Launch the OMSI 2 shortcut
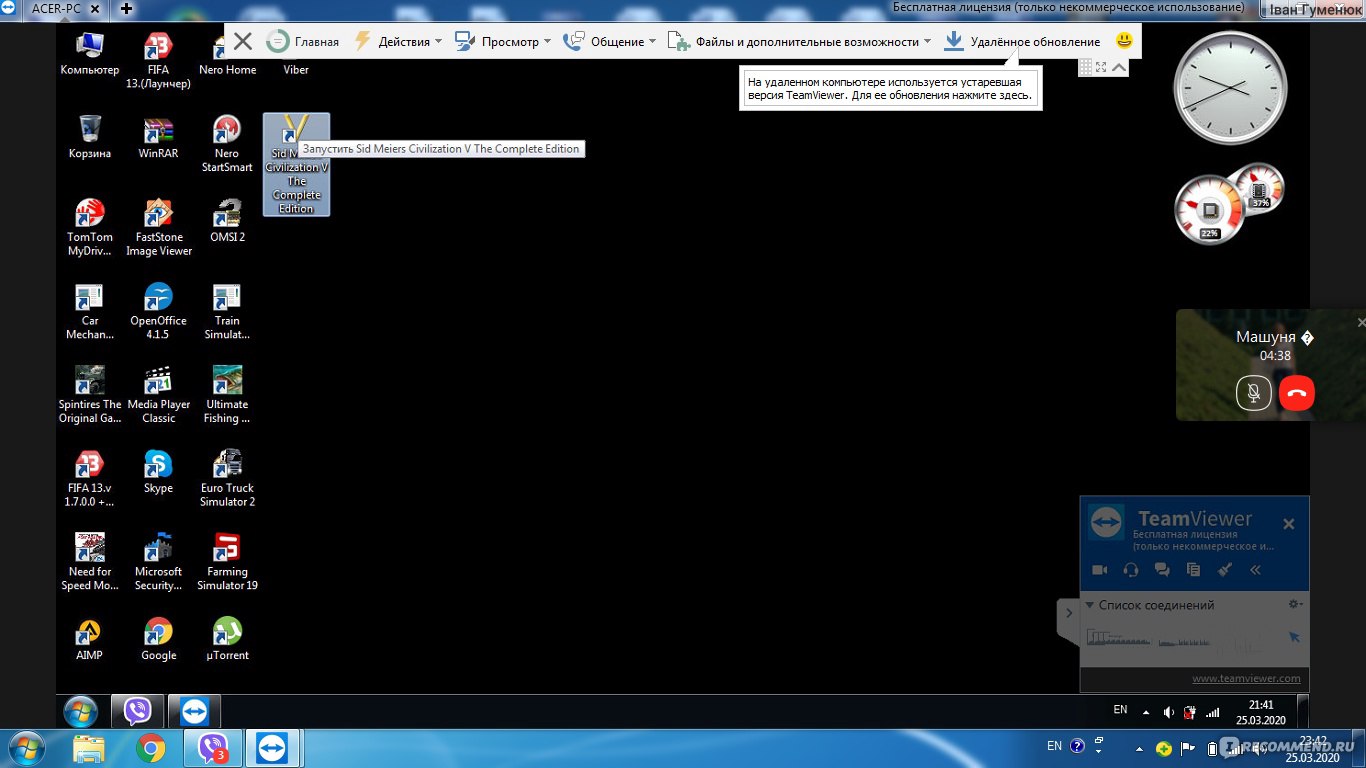 [x=227, y=221]
